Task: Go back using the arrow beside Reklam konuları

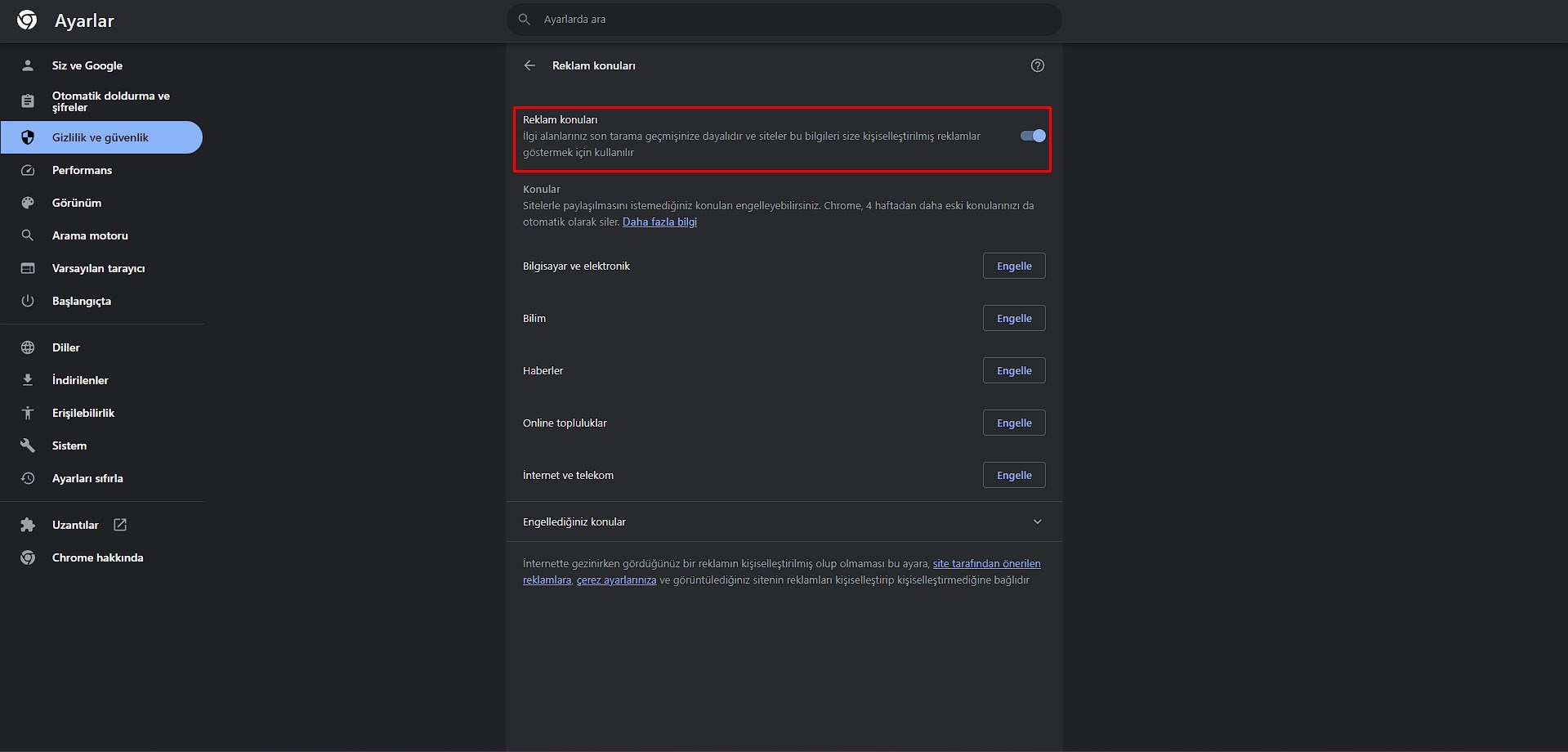Action: coord(529,65)
